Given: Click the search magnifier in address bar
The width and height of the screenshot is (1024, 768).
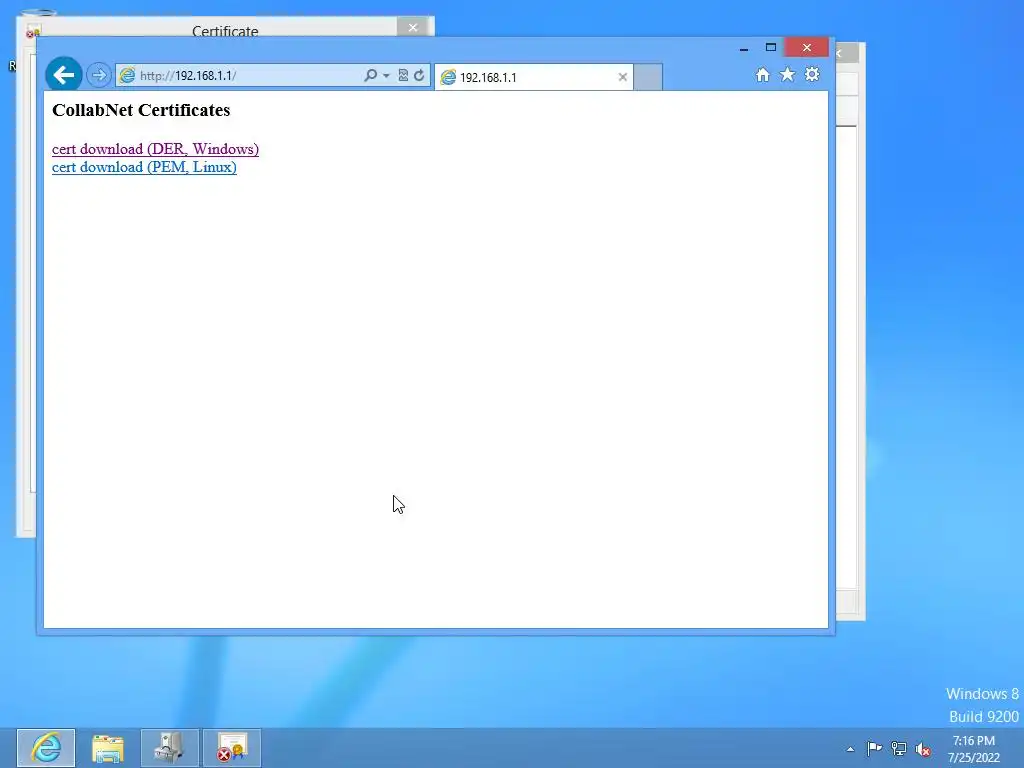Looking at the screenshot, I should [370, 76].
